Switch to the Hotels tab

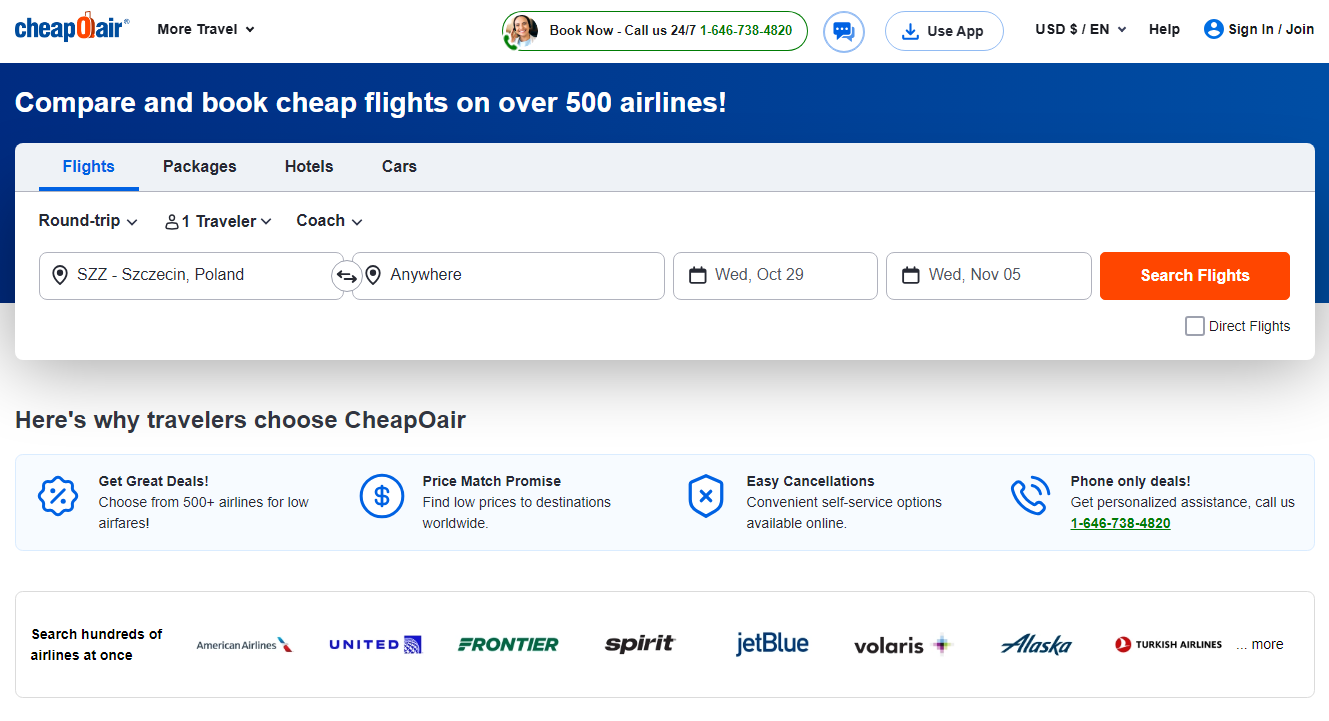(x=309, y=167)
